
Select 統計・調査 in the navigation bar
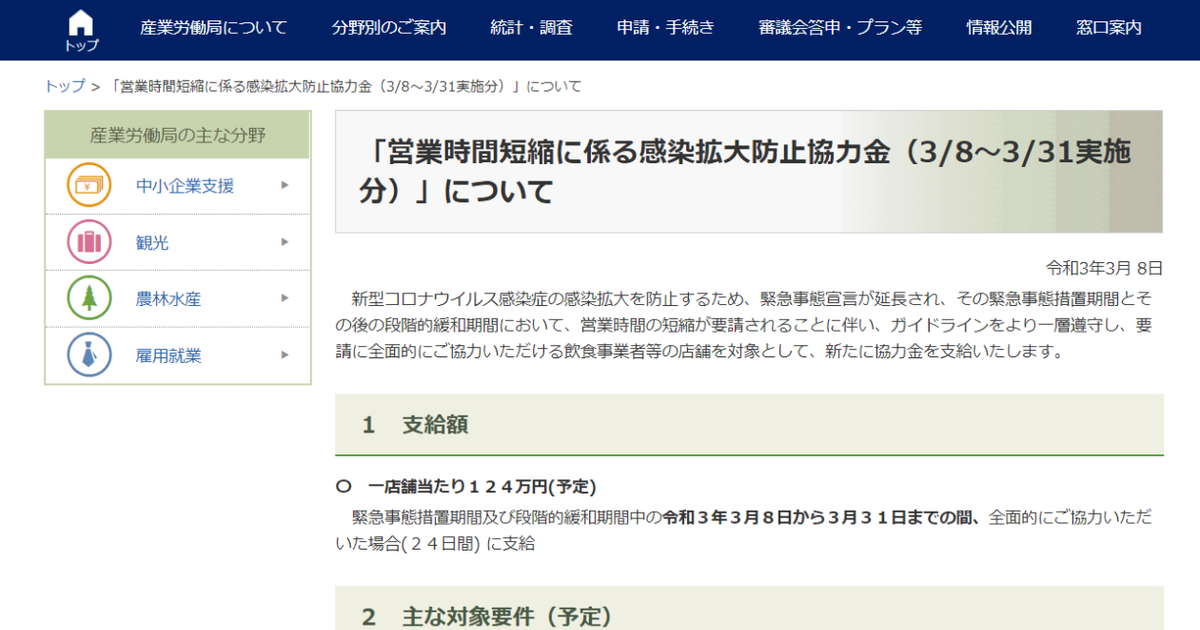(x=532, y=28)
